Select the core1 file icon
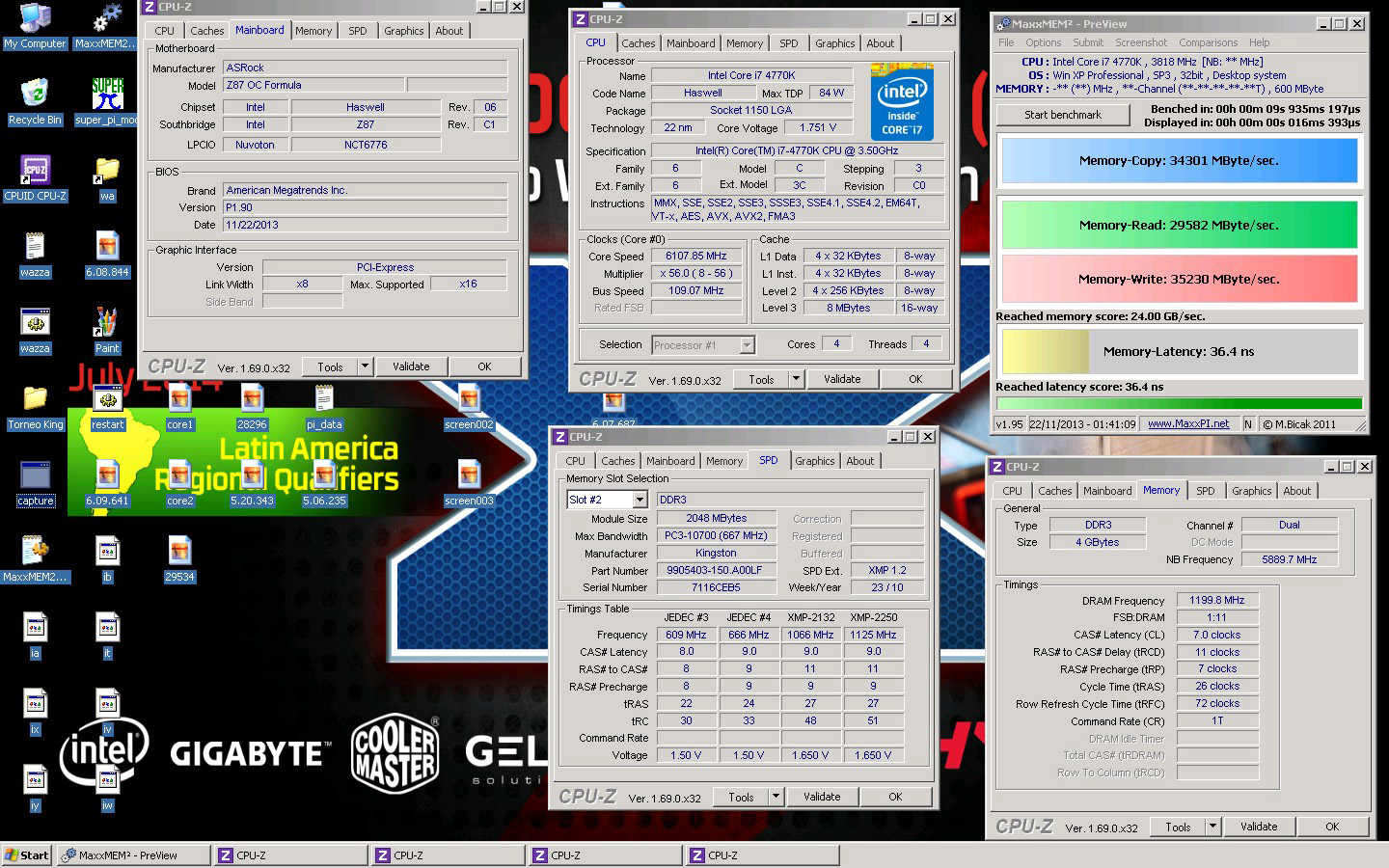The image size is (1389, 868). pos(179,406)
